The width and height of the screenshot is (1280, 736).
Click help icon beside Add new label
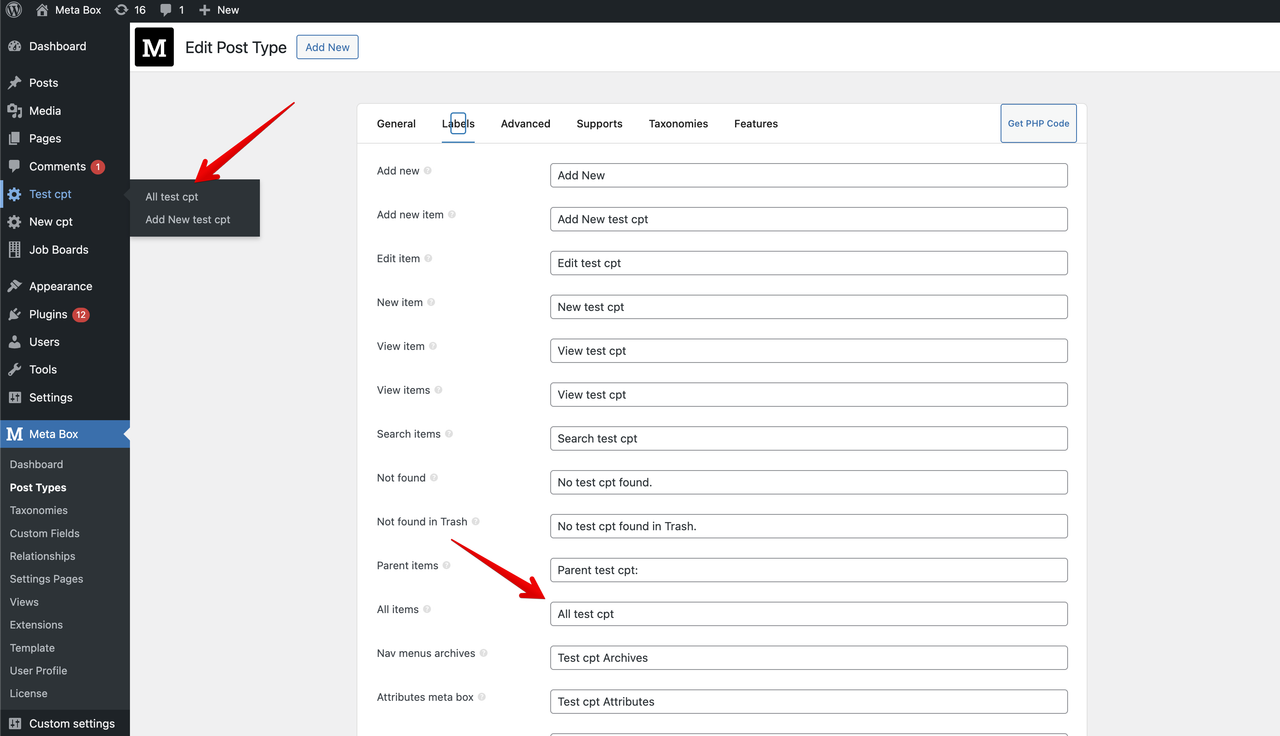[428, 171]
